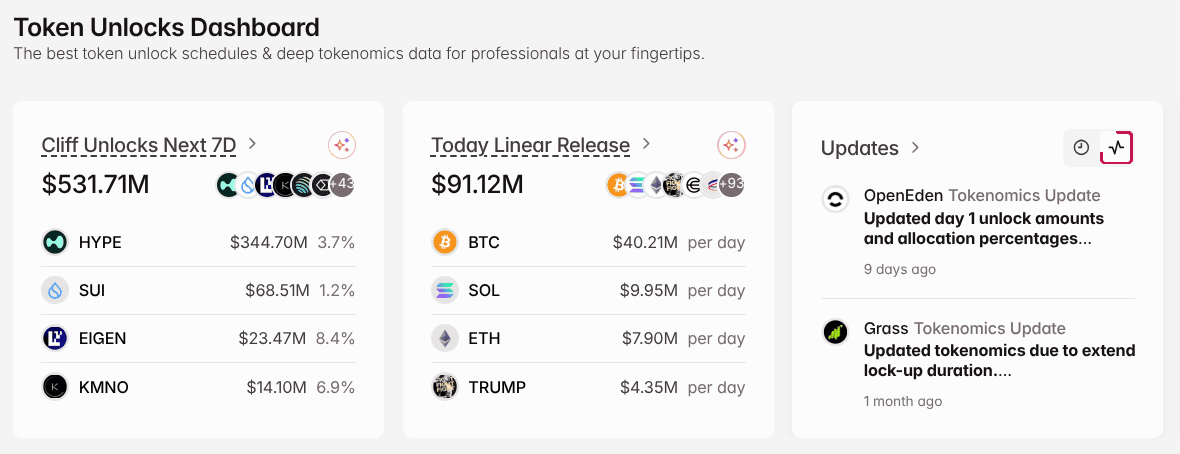Click the TRUMP token icon

tap(444, 387)
